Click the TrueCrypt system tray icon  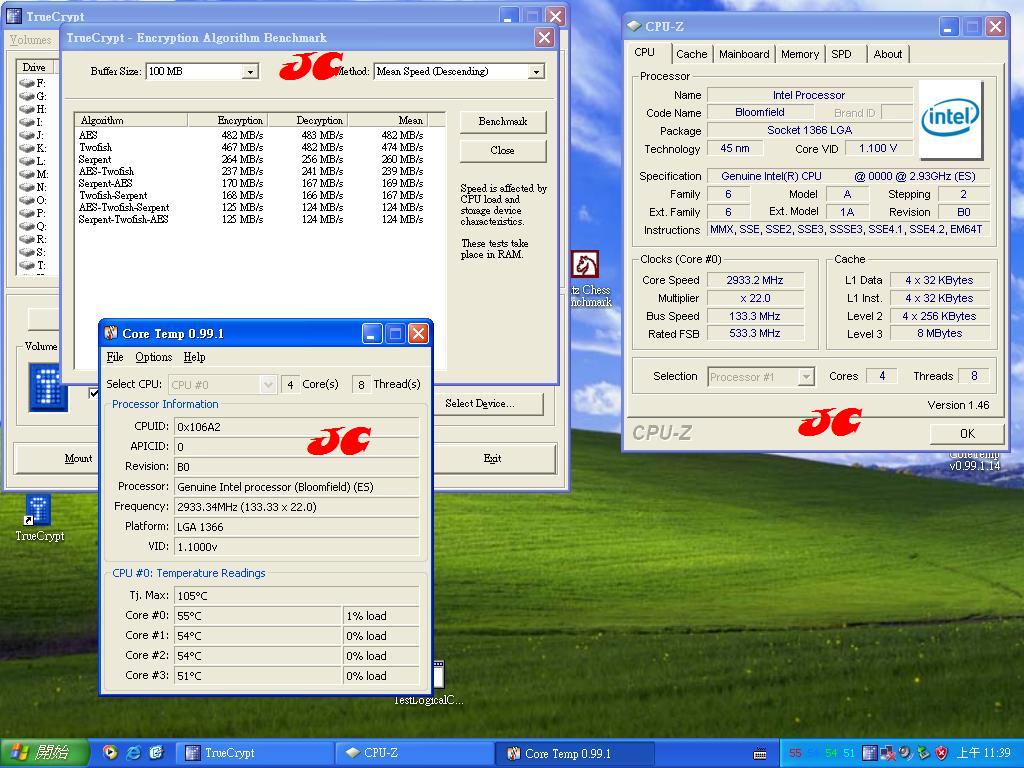869,753
